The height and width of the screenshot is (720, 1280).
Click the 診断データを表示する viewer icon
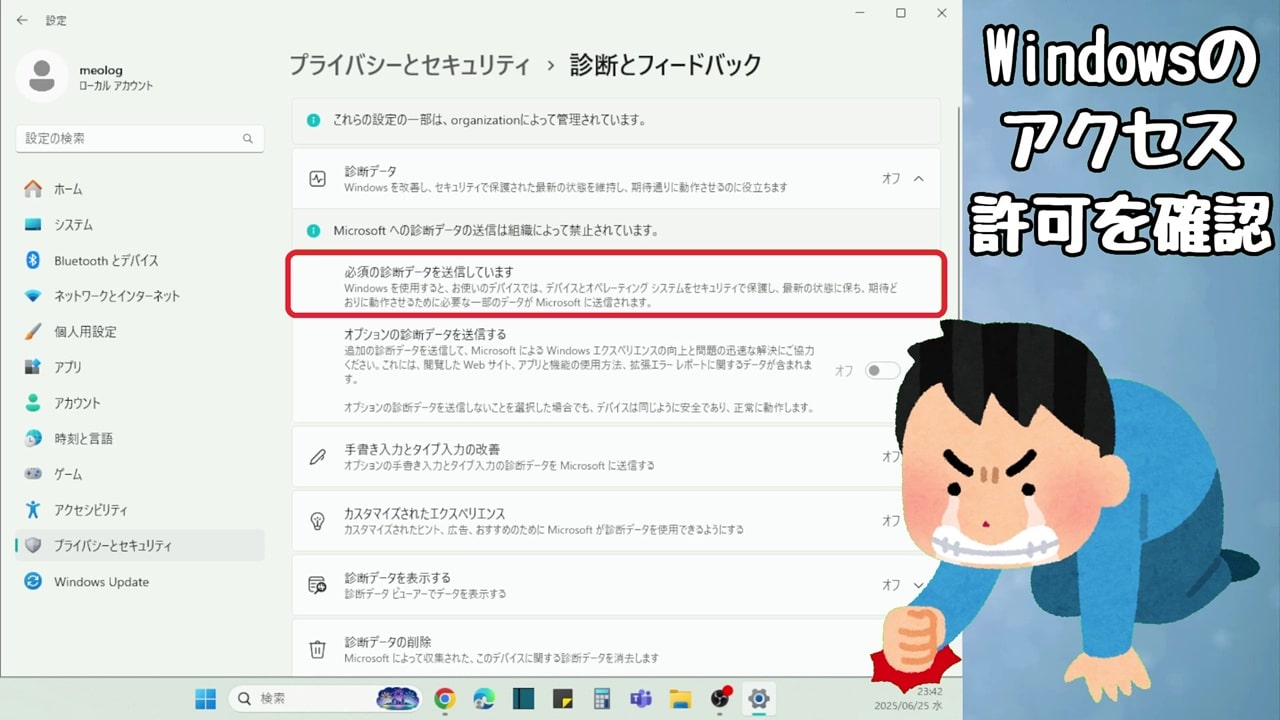tap(318, 585)
